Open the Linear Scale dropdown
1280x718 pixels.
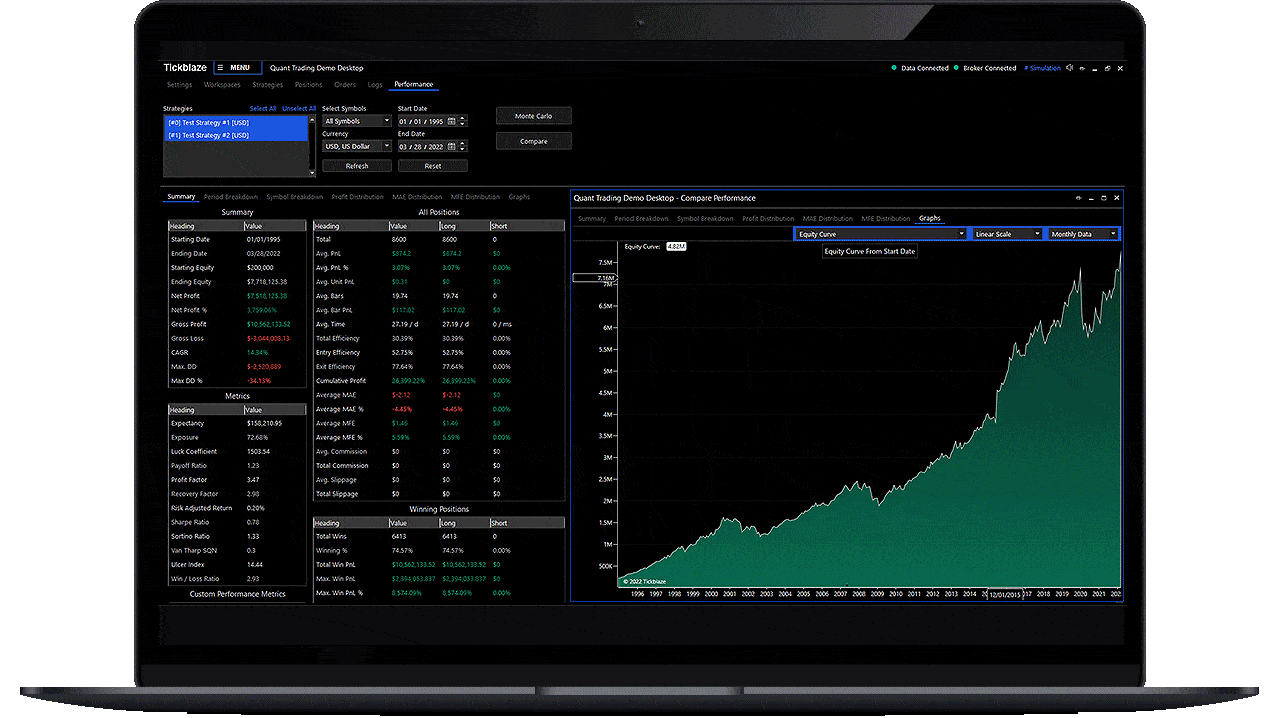[x=1007, y=234]
